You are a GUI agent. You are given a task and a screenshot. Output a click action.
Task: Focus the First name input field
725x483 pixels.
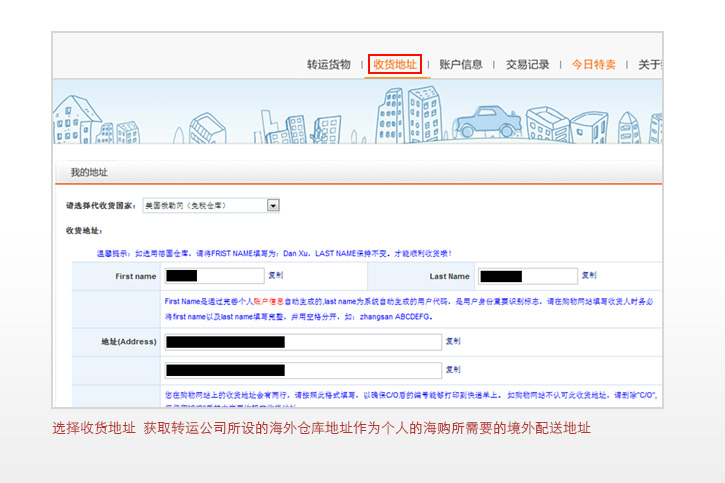[x=211, y=275]
